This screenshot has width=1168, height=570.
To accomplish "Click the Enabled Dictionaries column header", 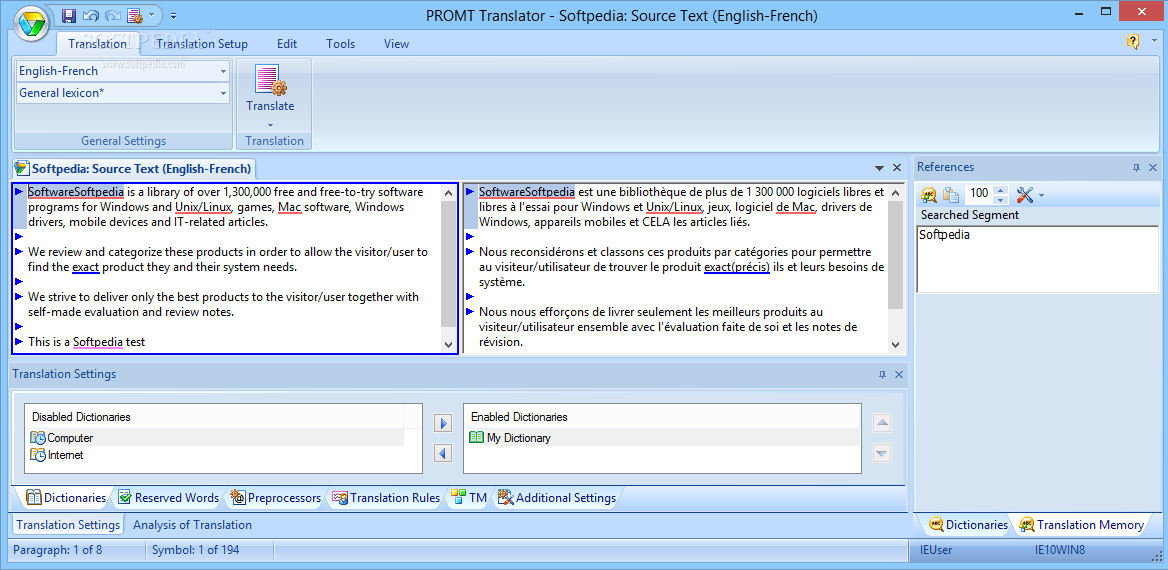I will [661, 417].
